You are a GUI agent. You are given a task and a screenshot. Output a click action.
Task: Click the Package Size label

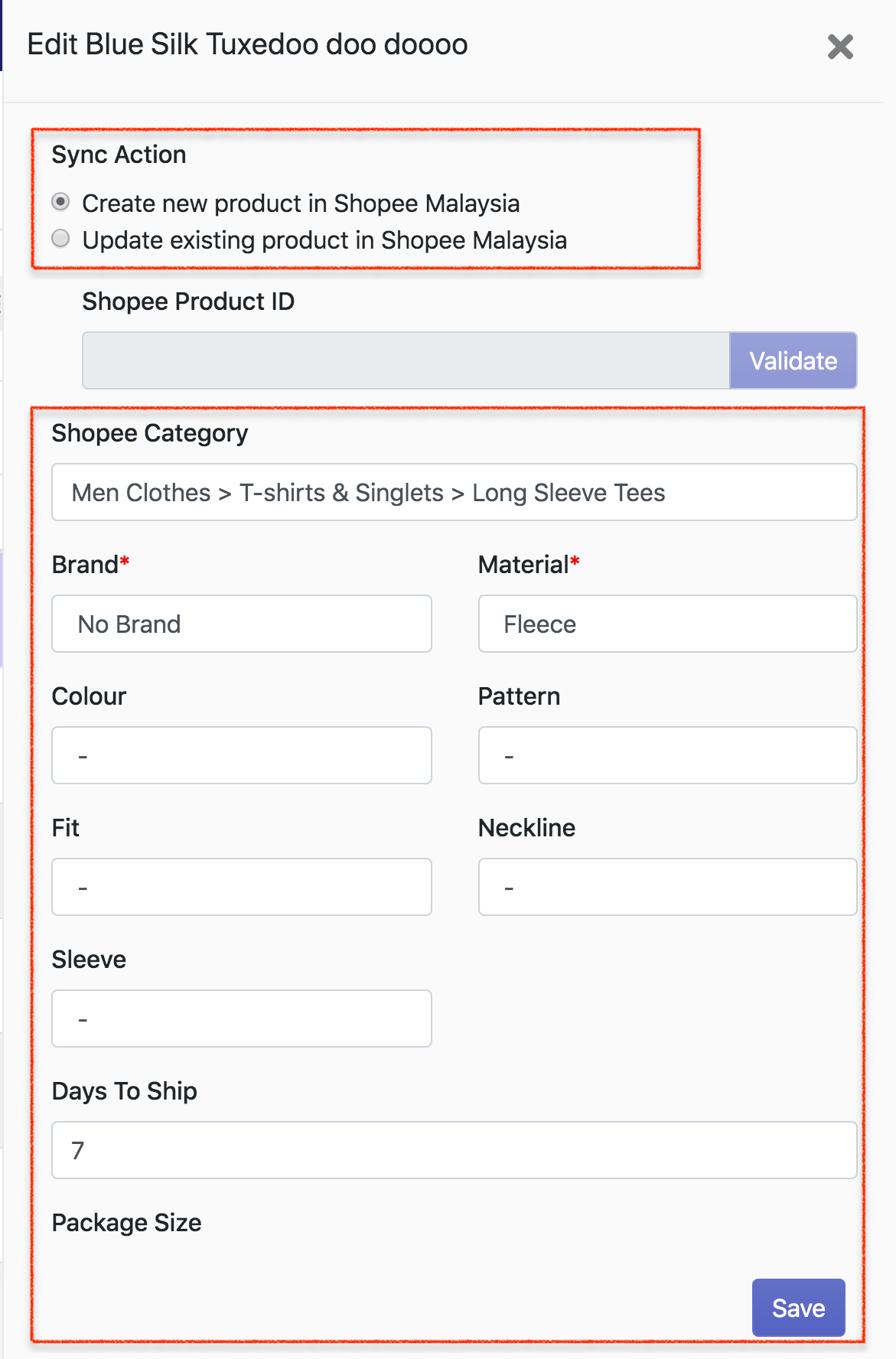click(127, 1223)
